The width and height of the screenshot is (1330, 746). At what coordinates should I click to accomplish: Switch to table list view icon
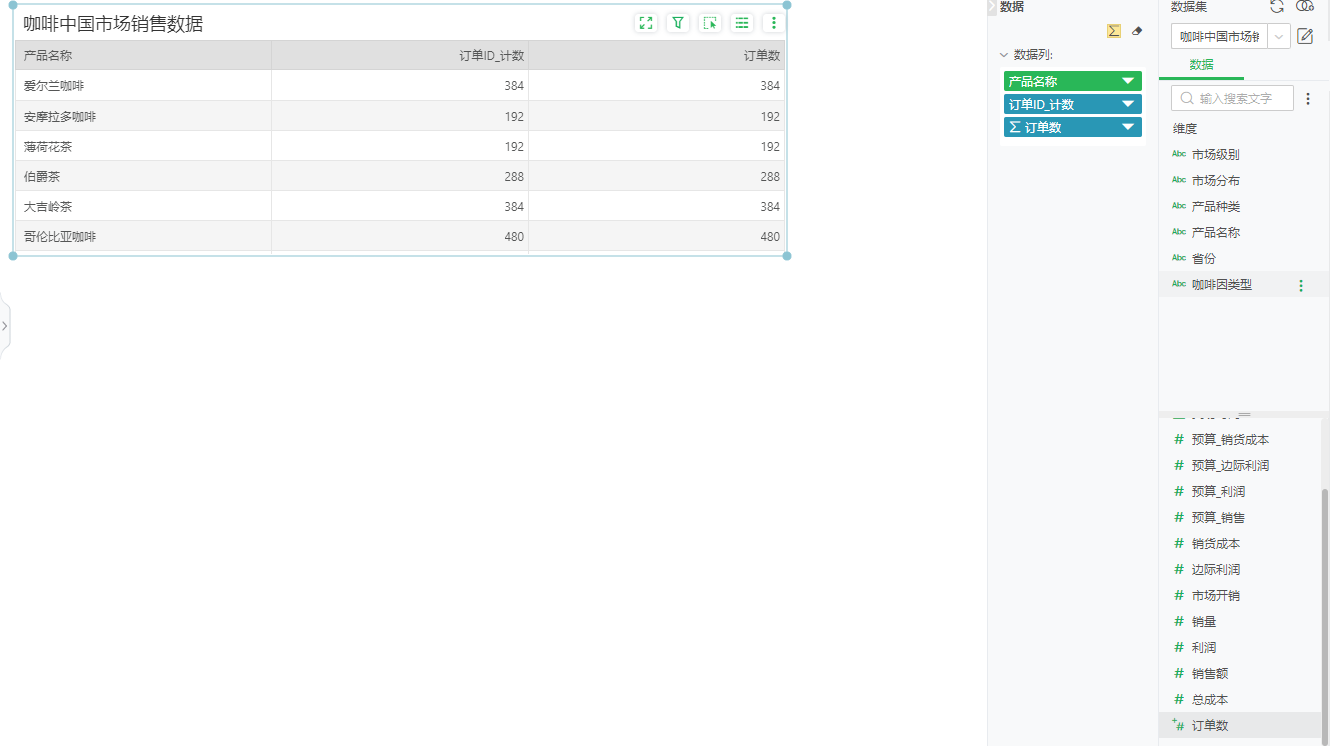tap(742, 22)
